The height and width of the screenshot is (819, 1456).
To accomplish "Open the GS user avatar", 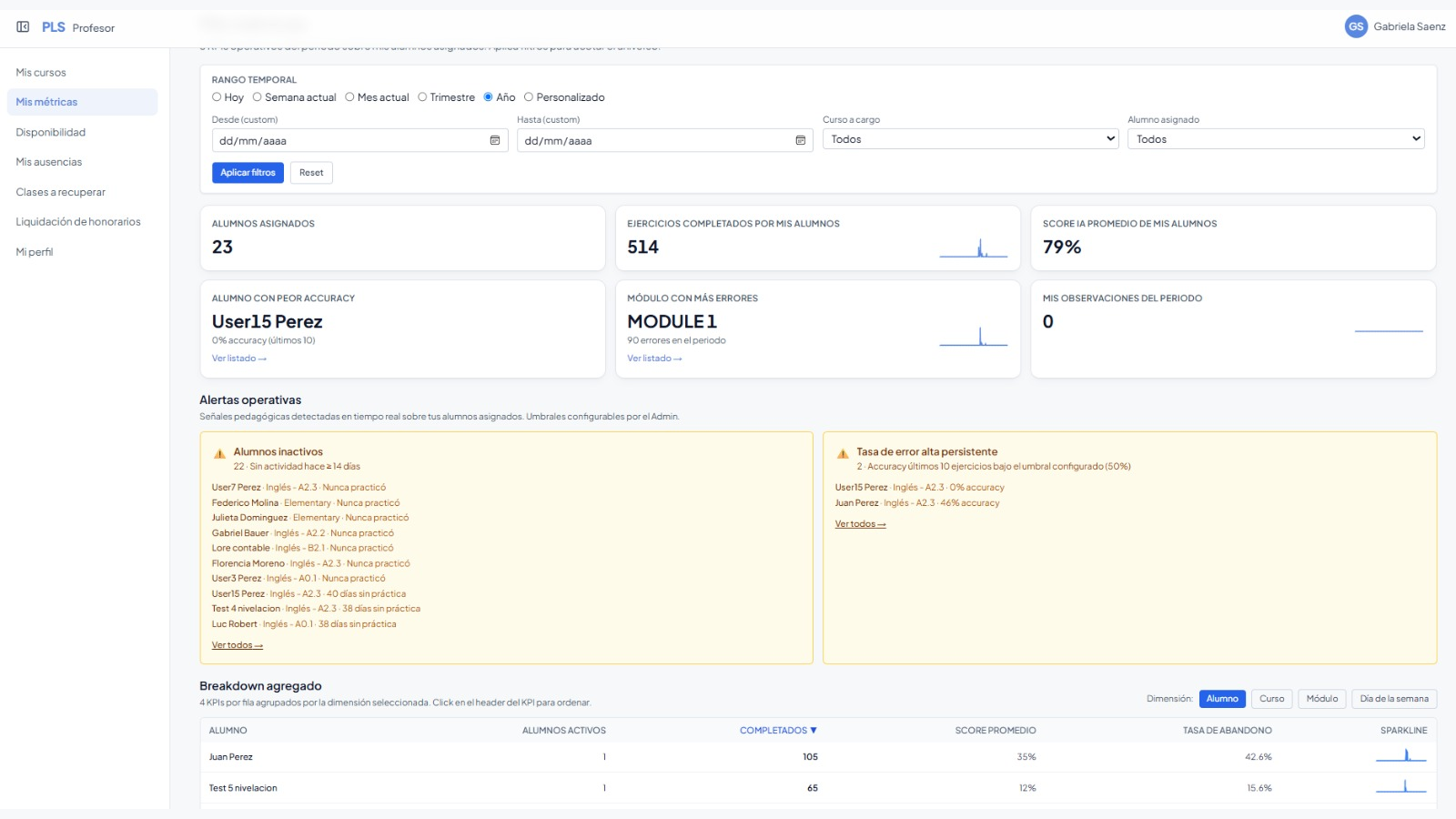I will point(1356,26).
